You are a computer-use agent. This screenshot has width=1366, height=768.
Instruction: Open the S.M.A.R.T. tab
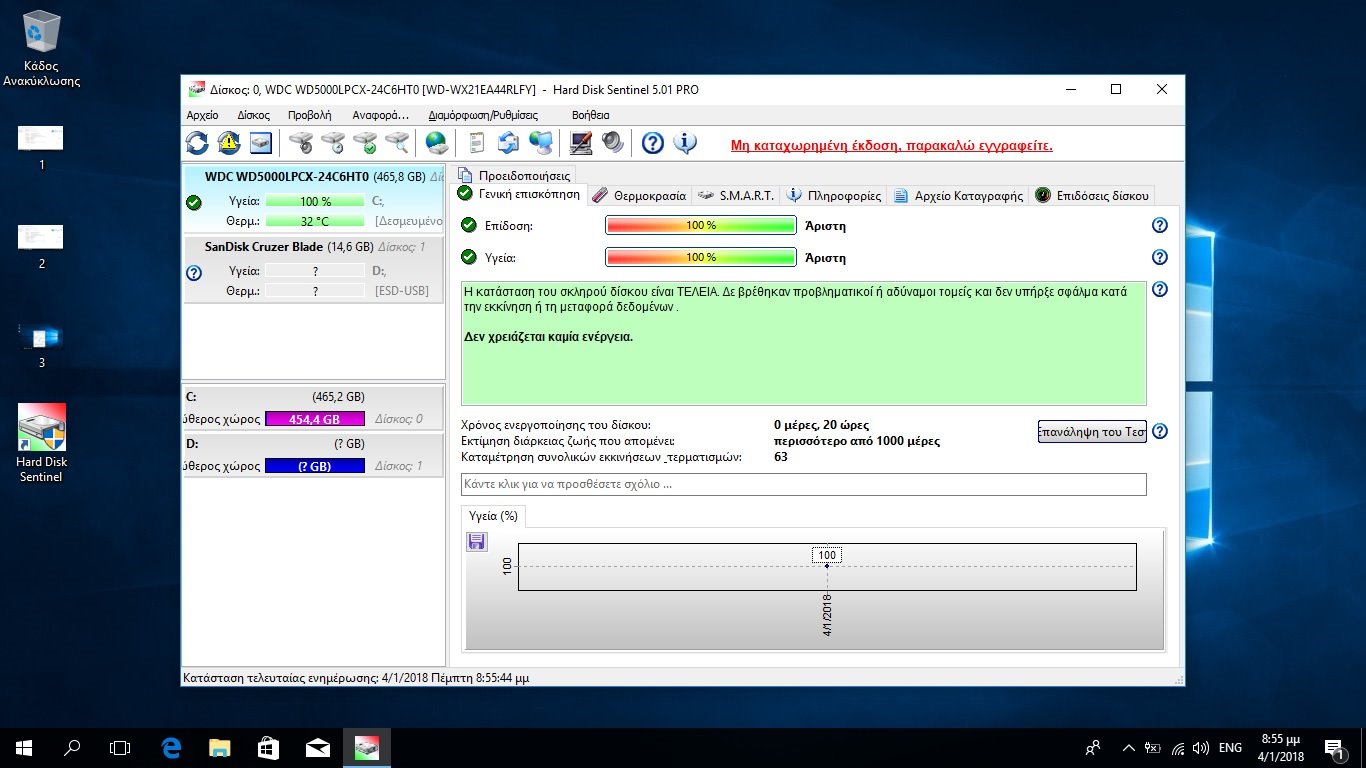pyautogui.click(x=735, y=196)
